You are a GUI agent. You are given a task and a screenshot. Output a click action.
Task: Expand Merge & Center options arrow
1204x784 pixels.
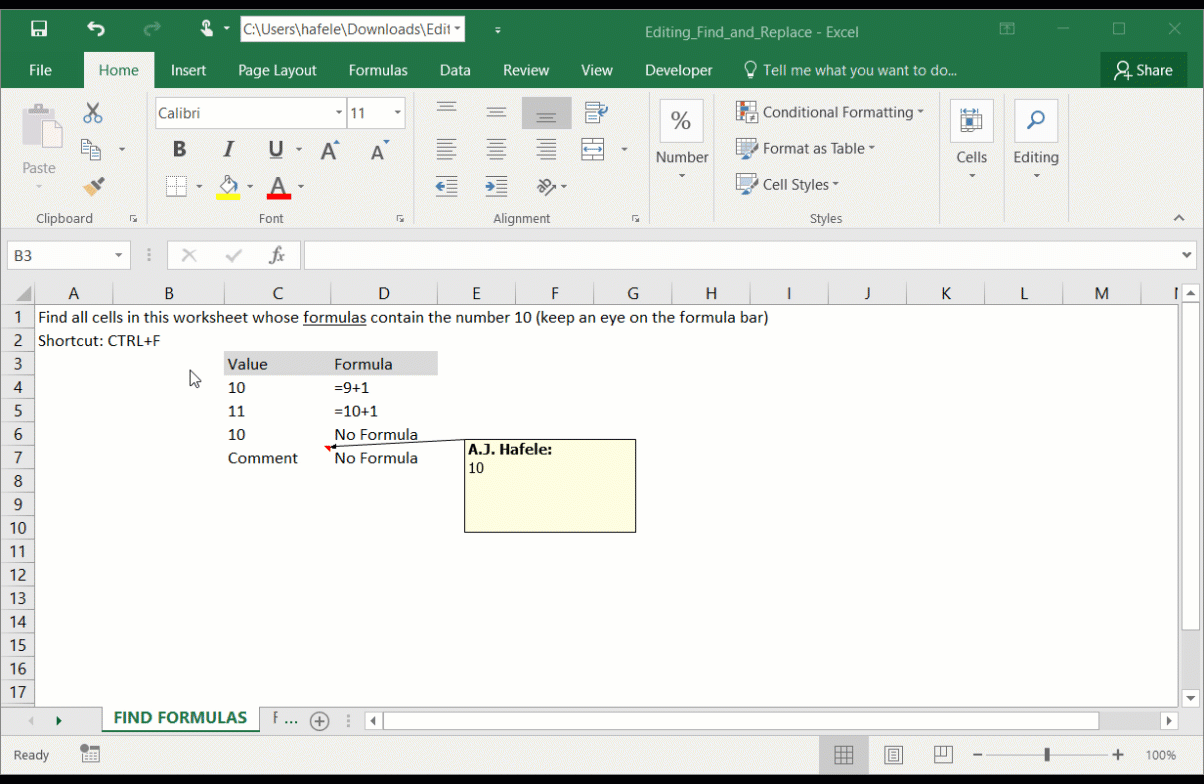624,150
